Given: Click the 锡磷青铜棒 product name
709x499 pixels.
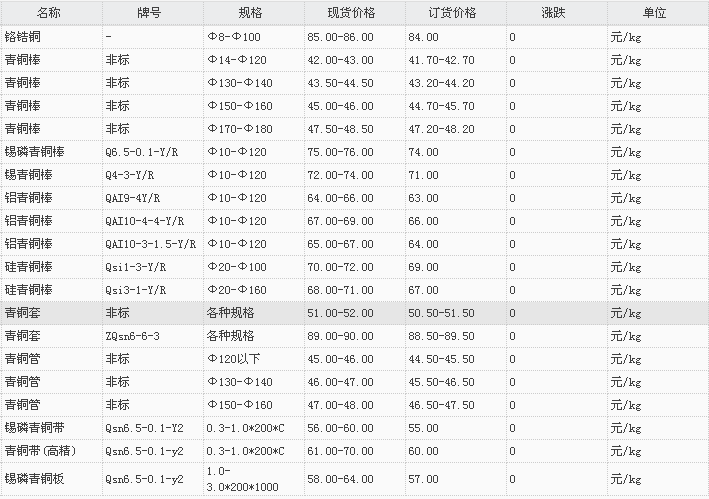Looking at the screenshot, I should 35,152.
